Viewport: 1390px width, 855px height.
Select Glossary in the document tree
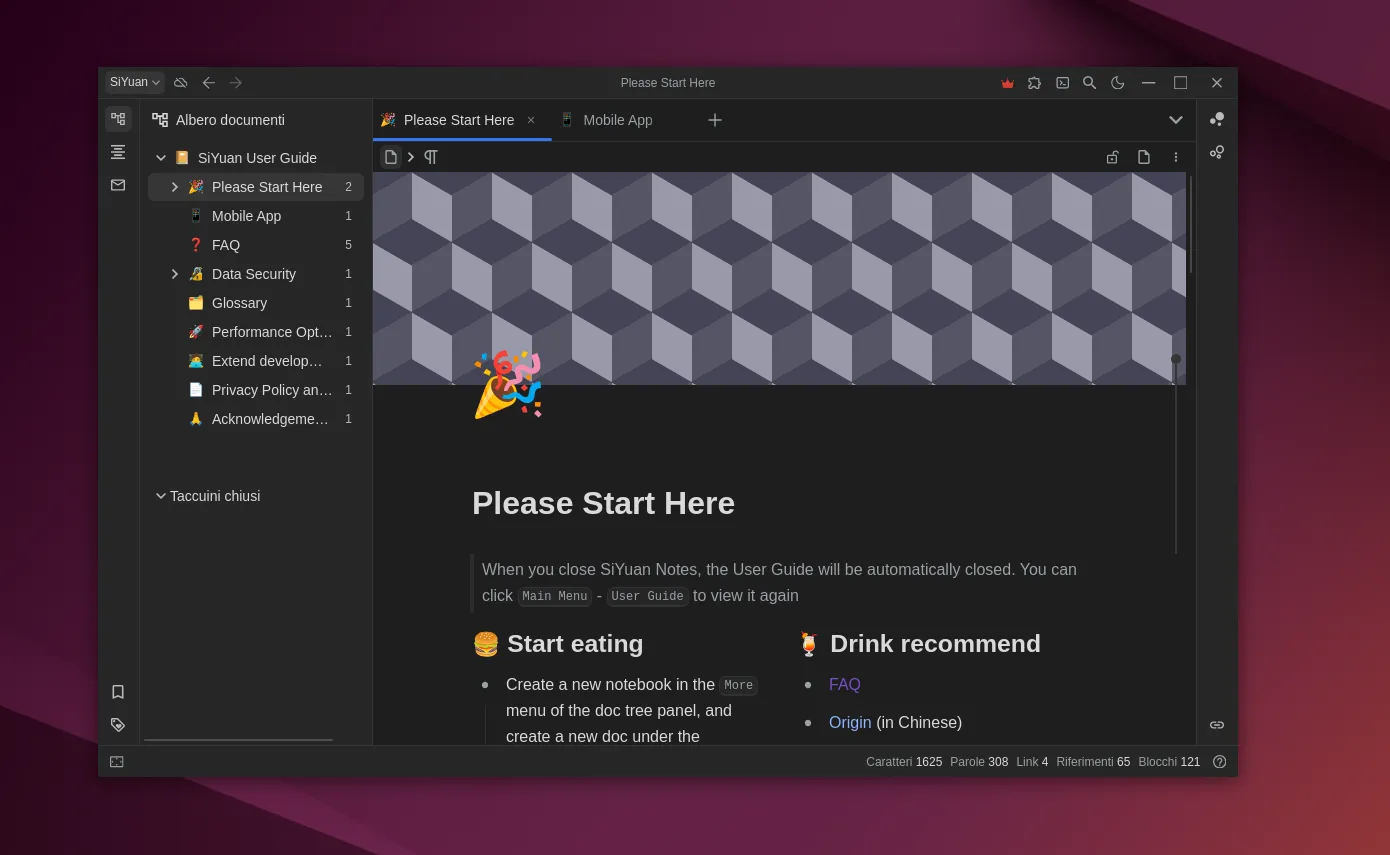239,303
